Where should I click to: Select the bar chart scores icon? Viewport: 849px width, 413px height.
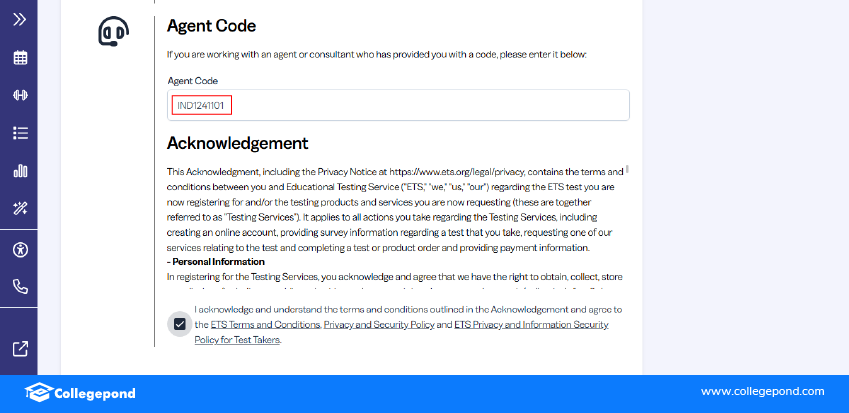tap(19, 171)
